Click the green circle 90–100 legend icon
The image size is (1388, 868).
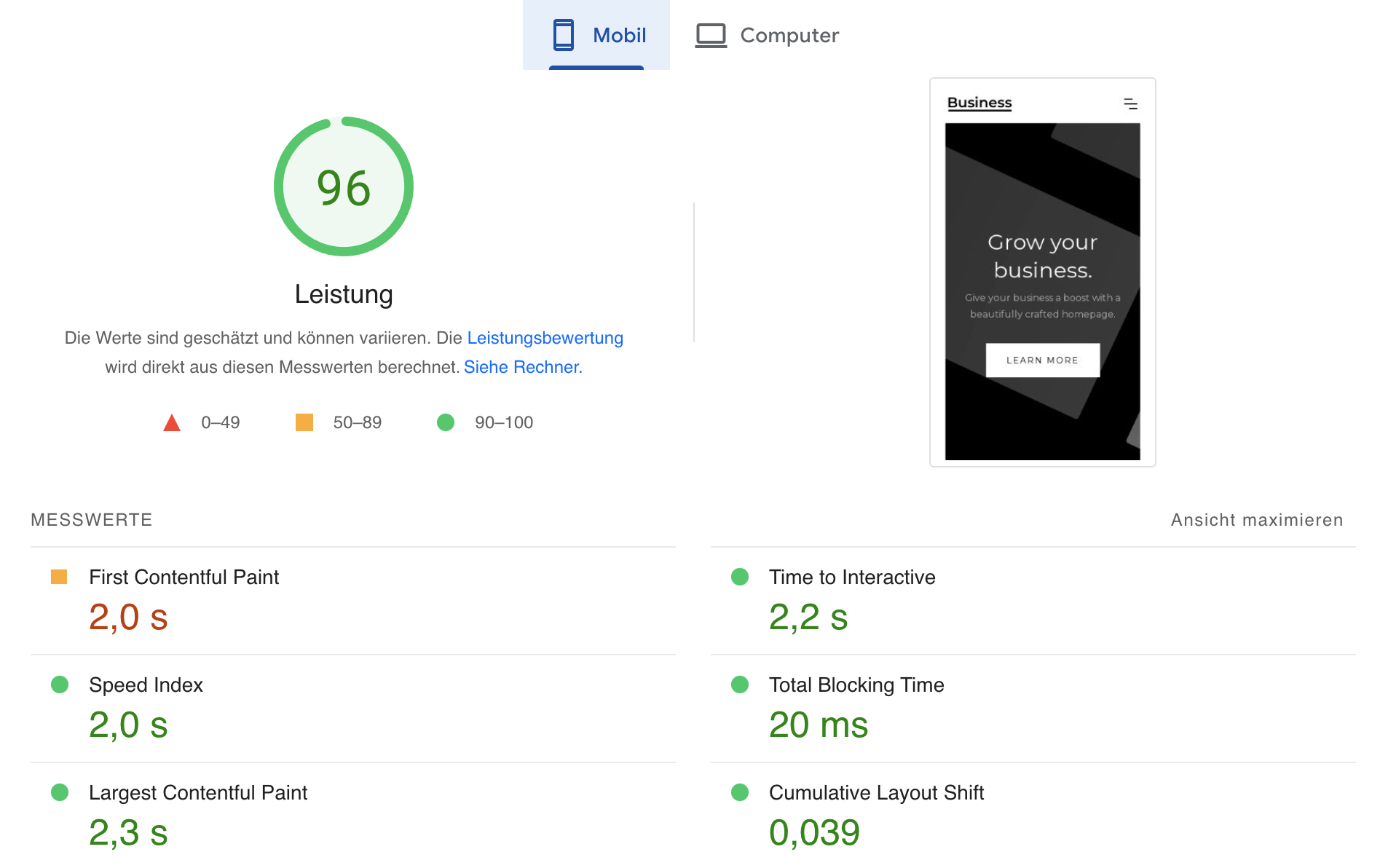click(446, 422)
